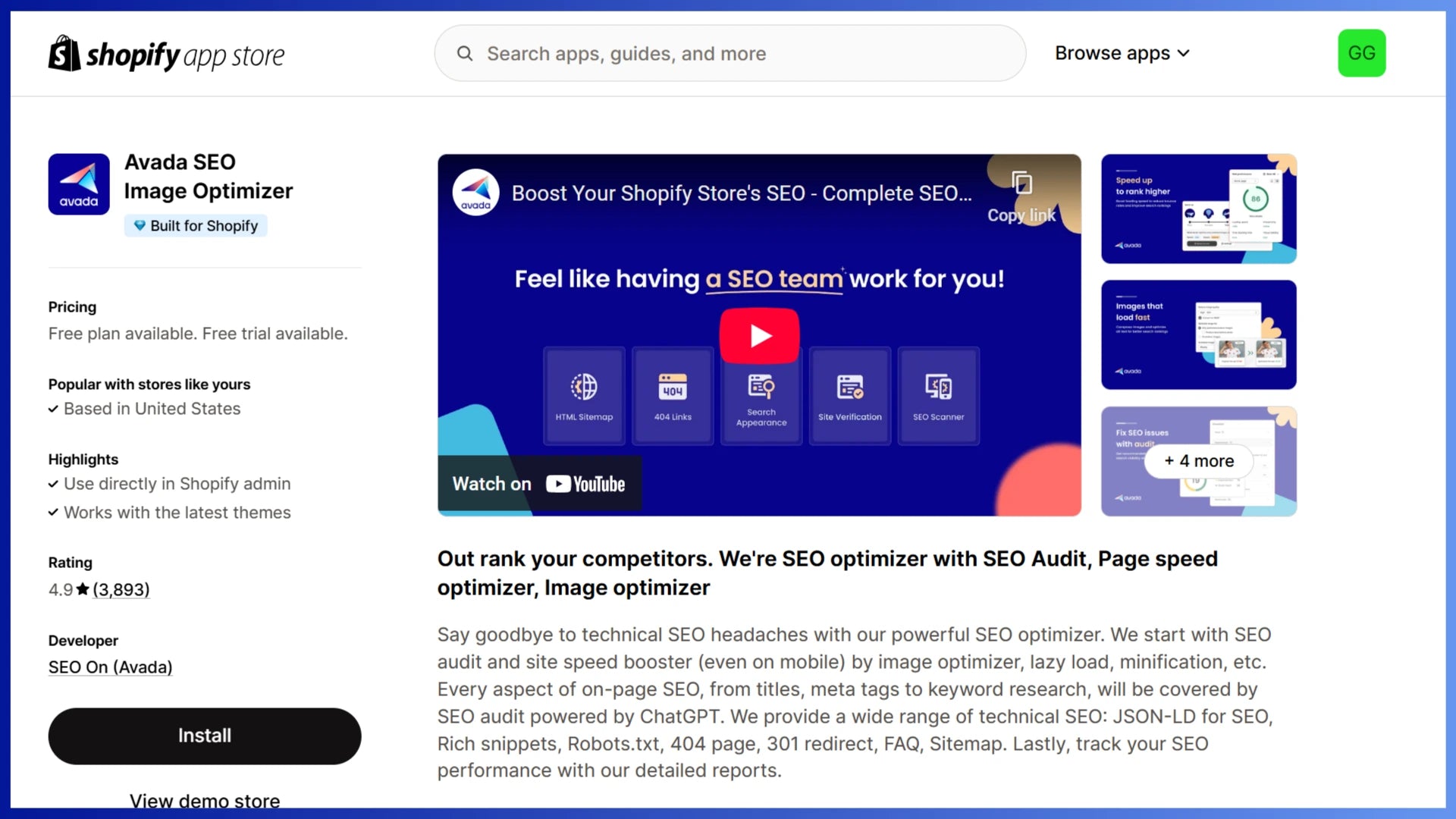Click the Avada SEO app icon
Screen dimensions: 1456x819
click(79, 184)
